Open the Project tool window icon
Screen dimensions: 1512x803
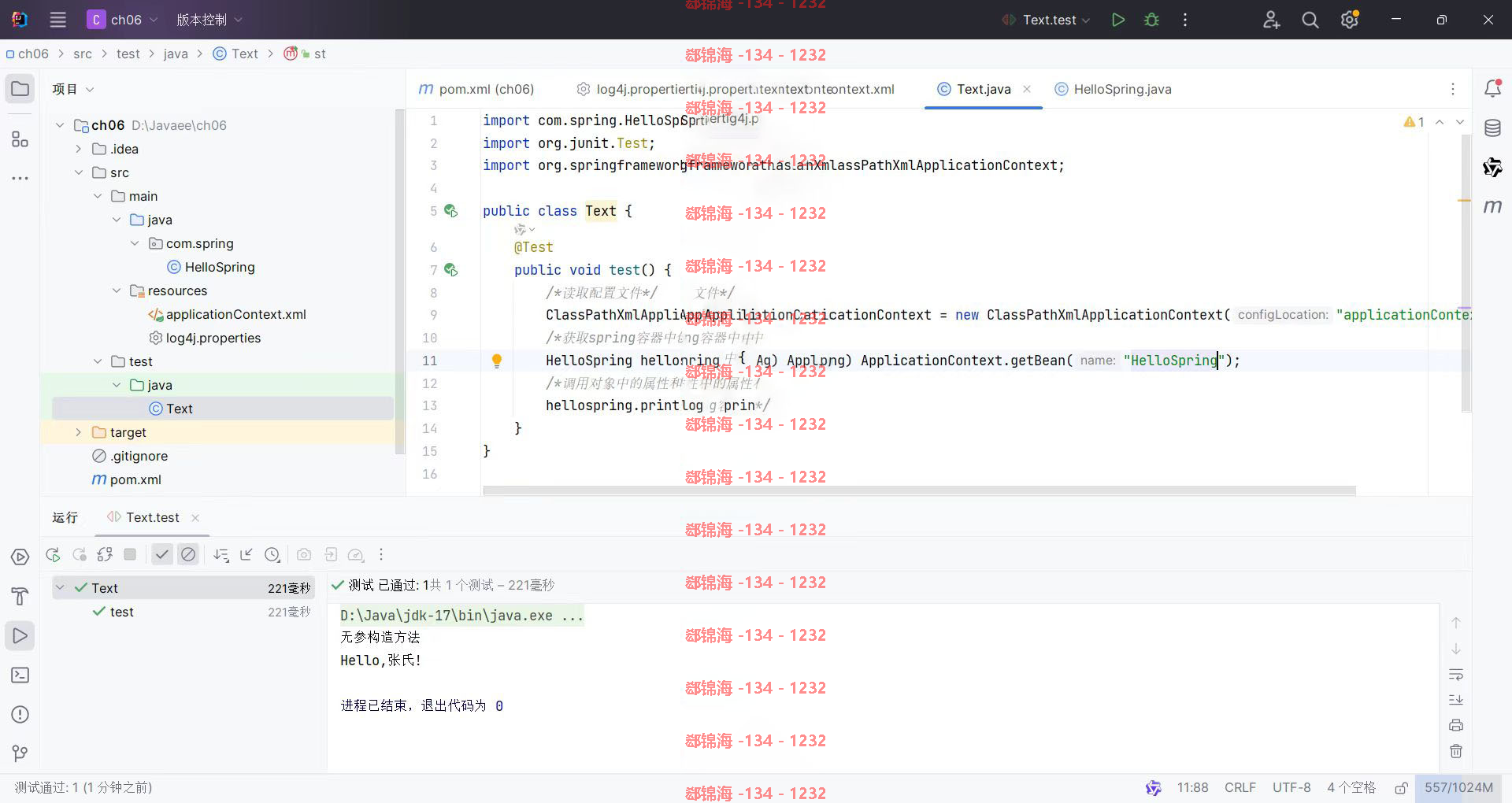20,89
